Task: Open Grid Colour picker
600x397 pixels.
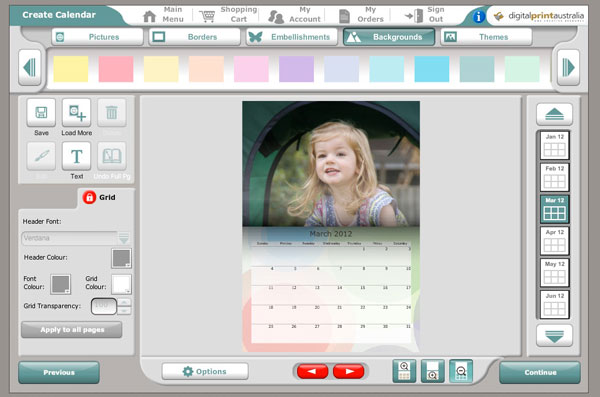Action: point(121,284)
